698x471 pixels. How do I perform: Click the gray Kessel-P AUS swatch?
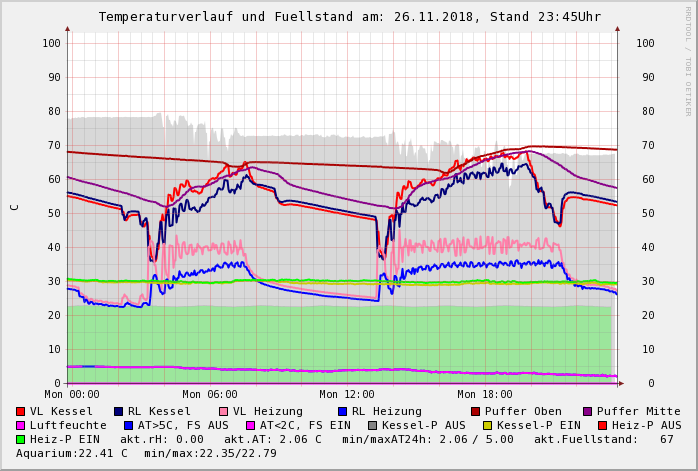click(371, 425)
